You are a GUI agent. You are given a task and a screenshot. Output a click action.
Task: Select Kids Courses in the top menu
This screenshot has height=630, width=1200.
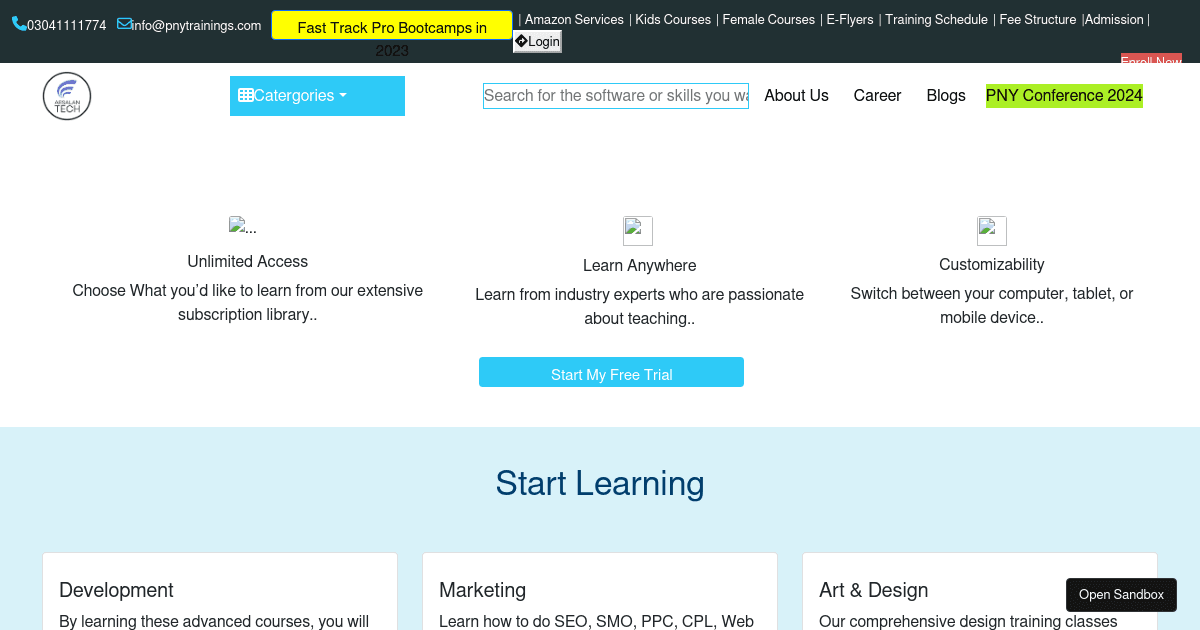pos(673,19)
